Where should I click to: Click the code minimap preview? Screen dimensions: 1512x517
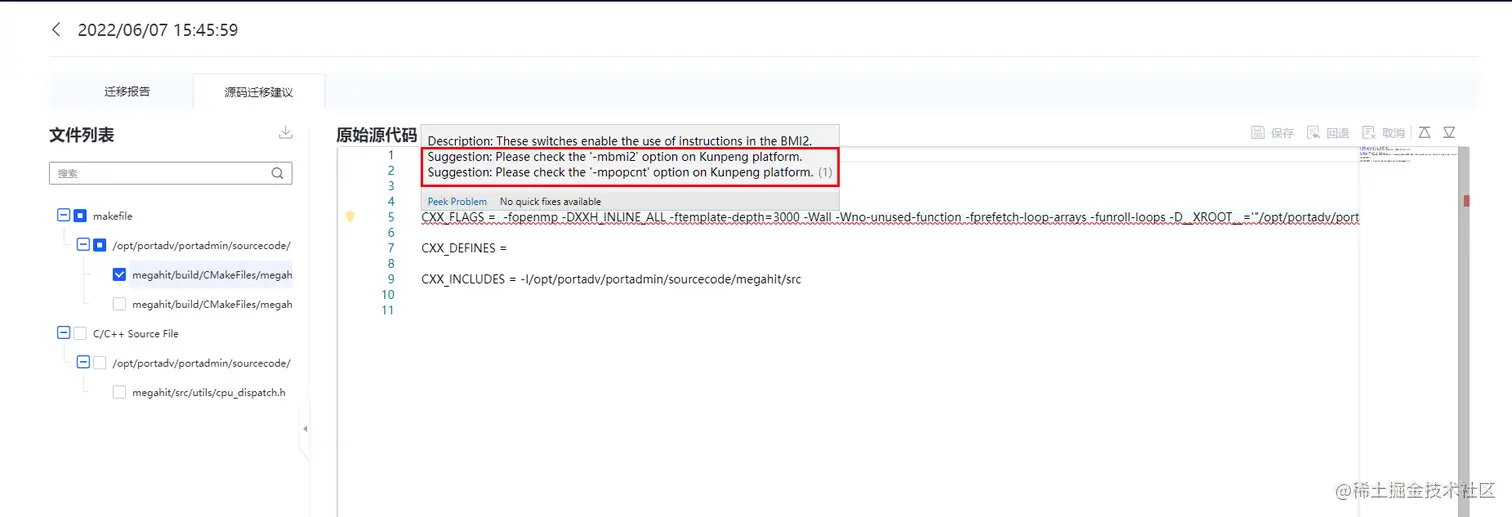pos(1407,155)
